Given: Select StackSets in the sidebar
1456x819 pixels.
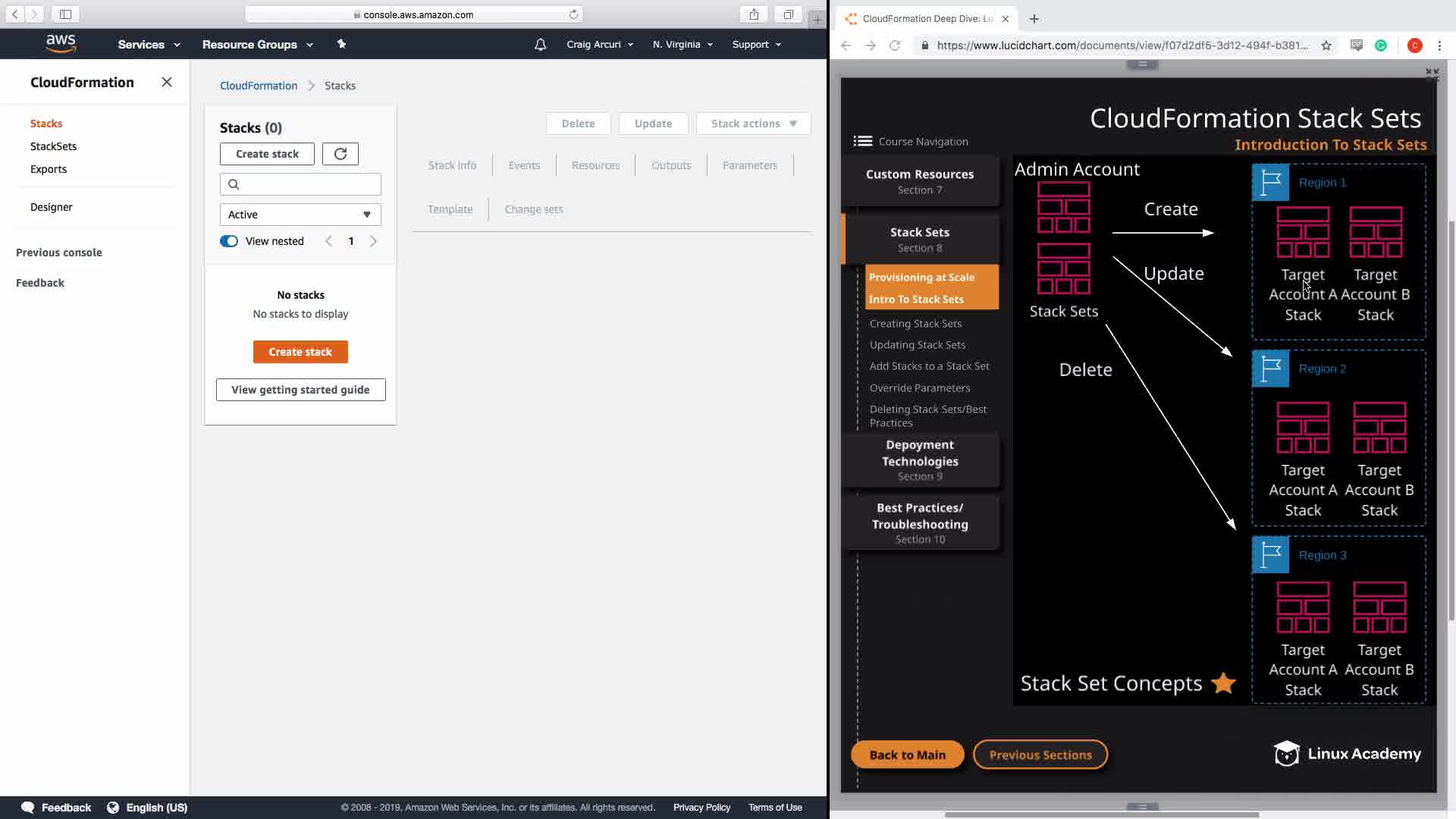Looking at the screenshot, I should pos(53,146).
